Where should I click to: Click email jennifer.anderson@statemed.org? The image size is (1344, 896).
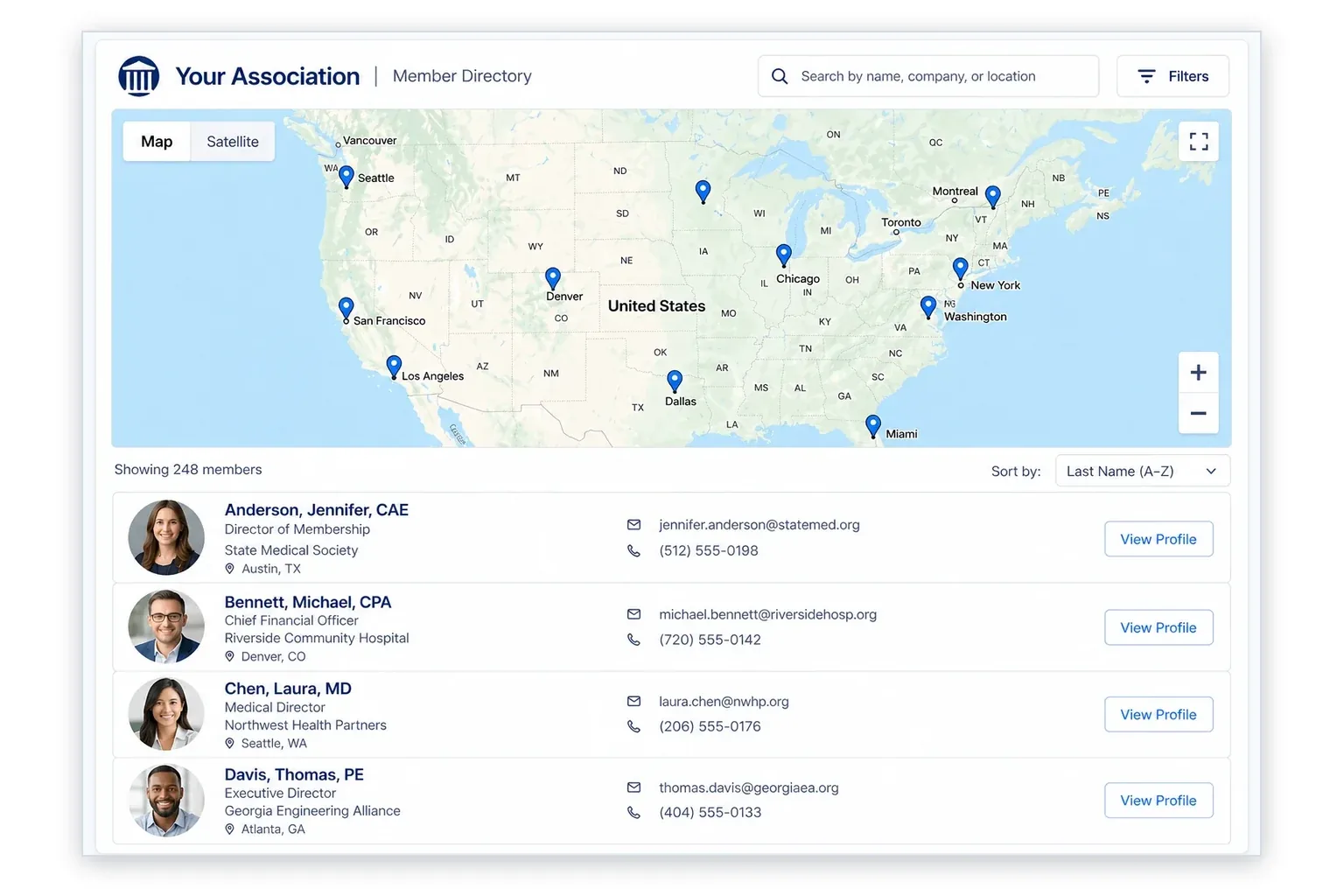[759, 525]
